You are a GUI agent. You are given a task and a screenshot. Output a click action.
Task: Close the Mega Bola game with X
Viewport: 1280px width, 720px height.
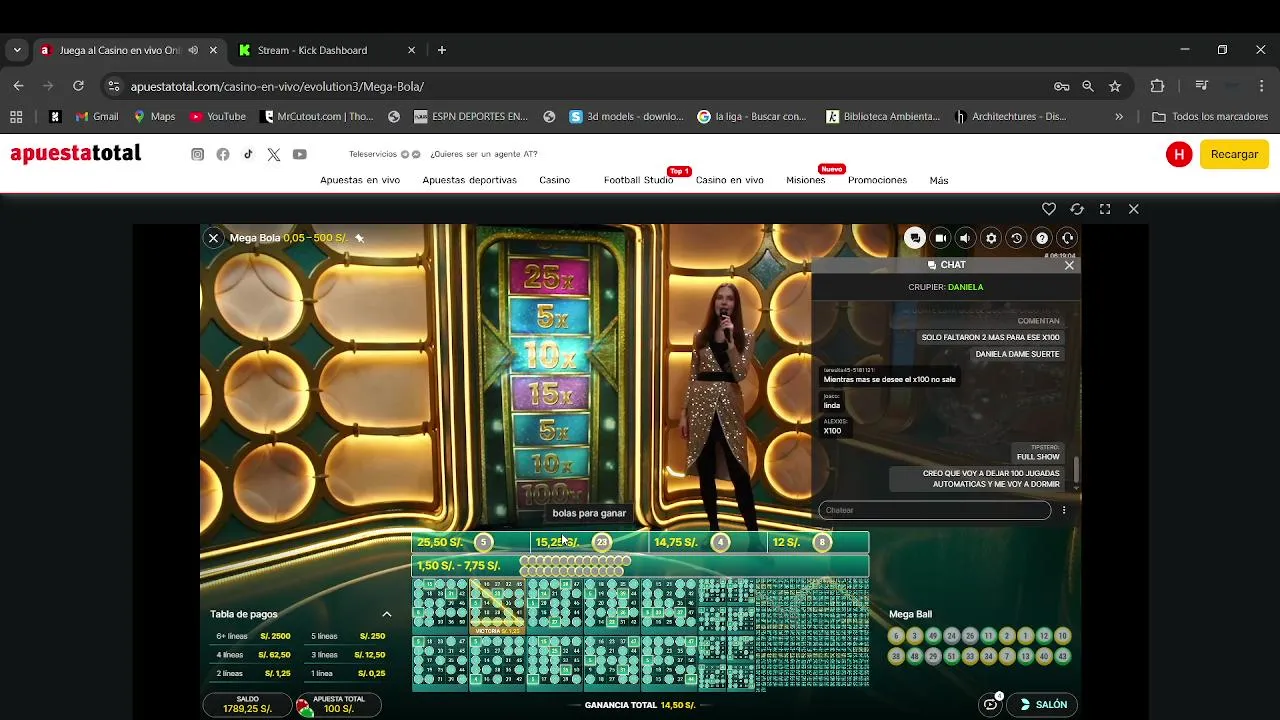[x=213, y=238]
